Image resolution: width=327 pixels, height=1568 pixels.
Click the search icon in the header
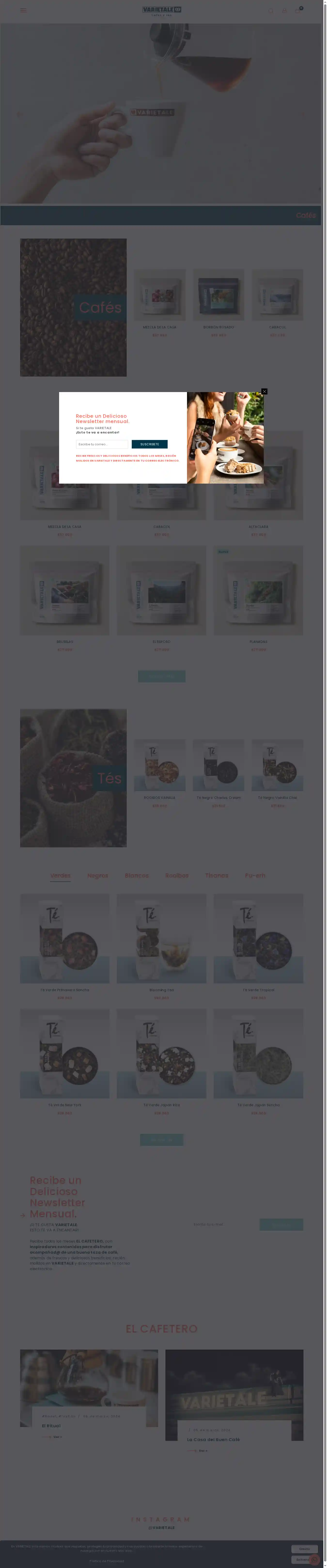click(x=271, y=11)
